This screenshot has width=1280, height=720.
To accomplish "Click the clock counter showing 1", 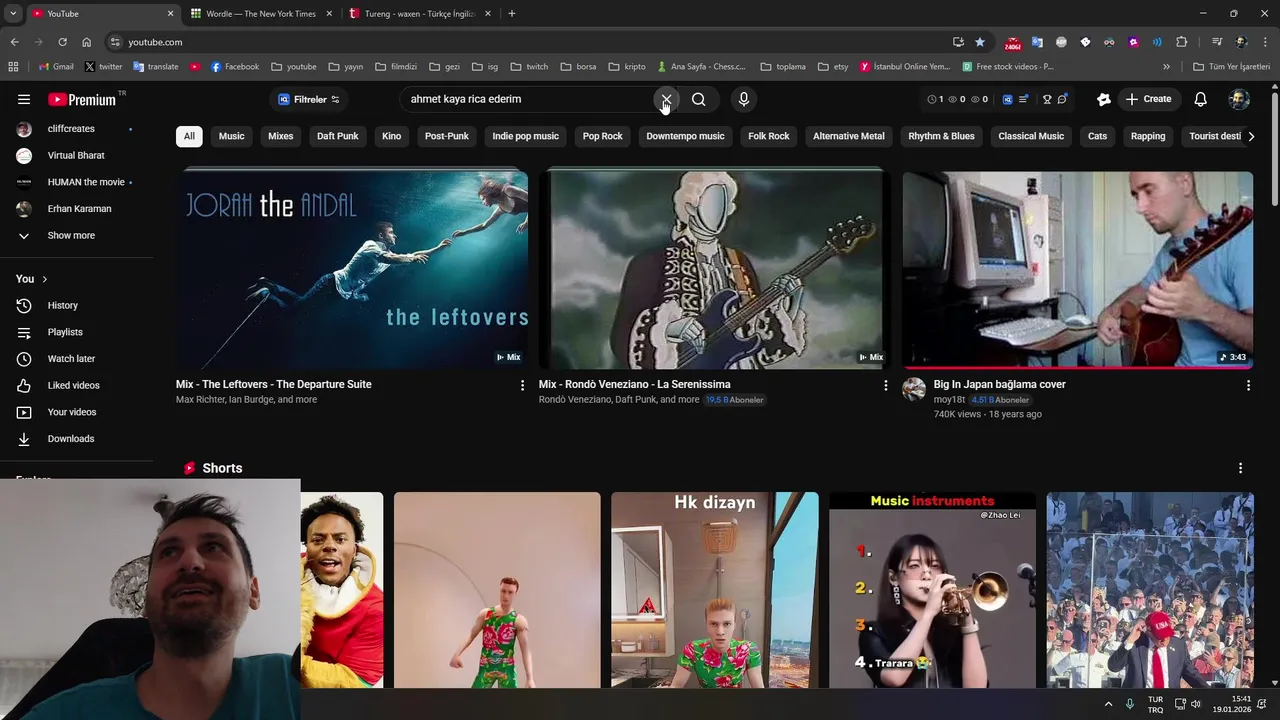I will pyautogui.click(x=935, y=99).
